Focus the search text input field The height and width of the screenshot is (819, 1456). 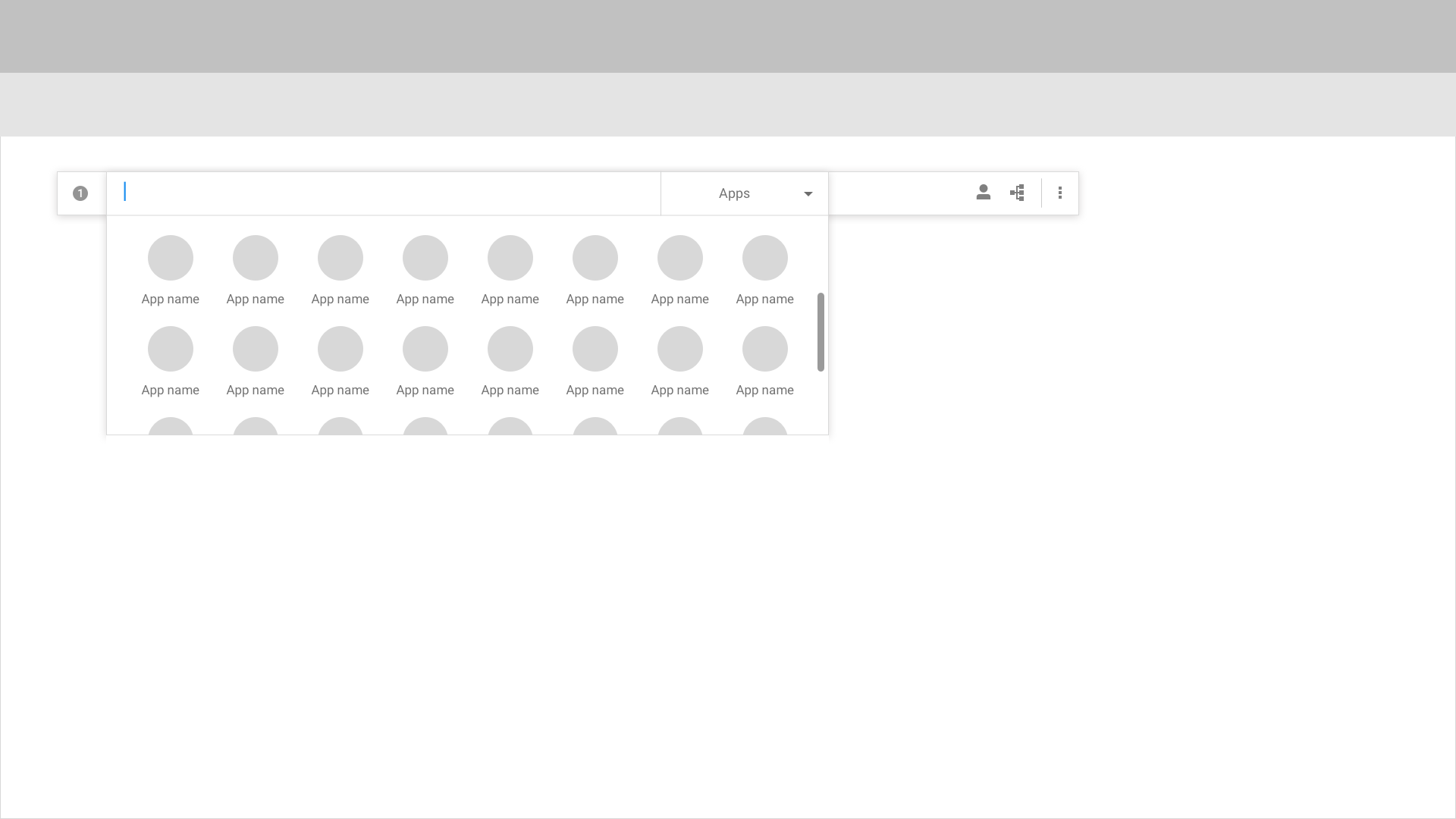384,193
